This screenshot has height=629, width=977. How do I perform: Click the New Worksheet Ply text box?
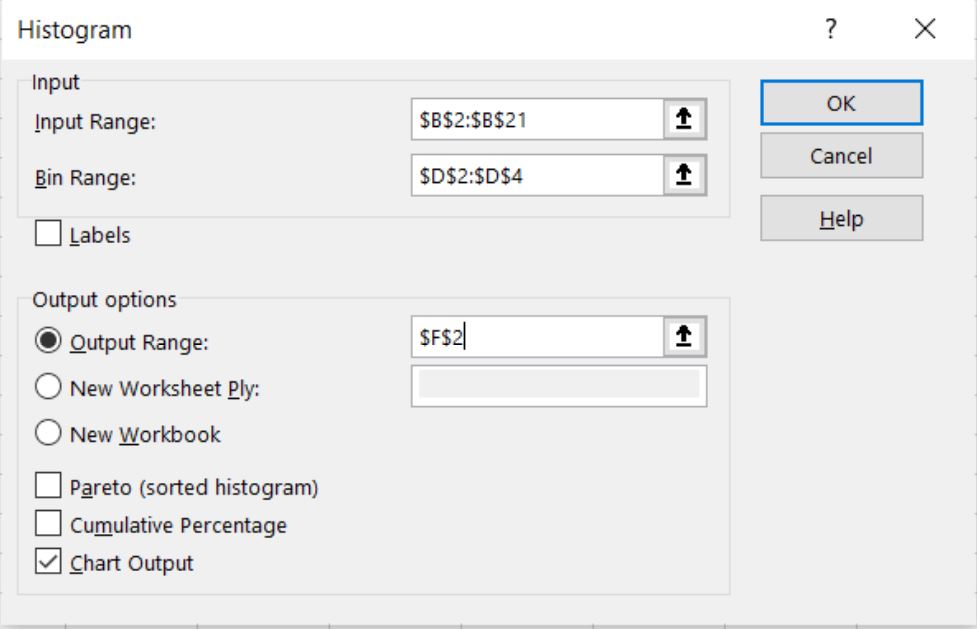tap(559, 386)
